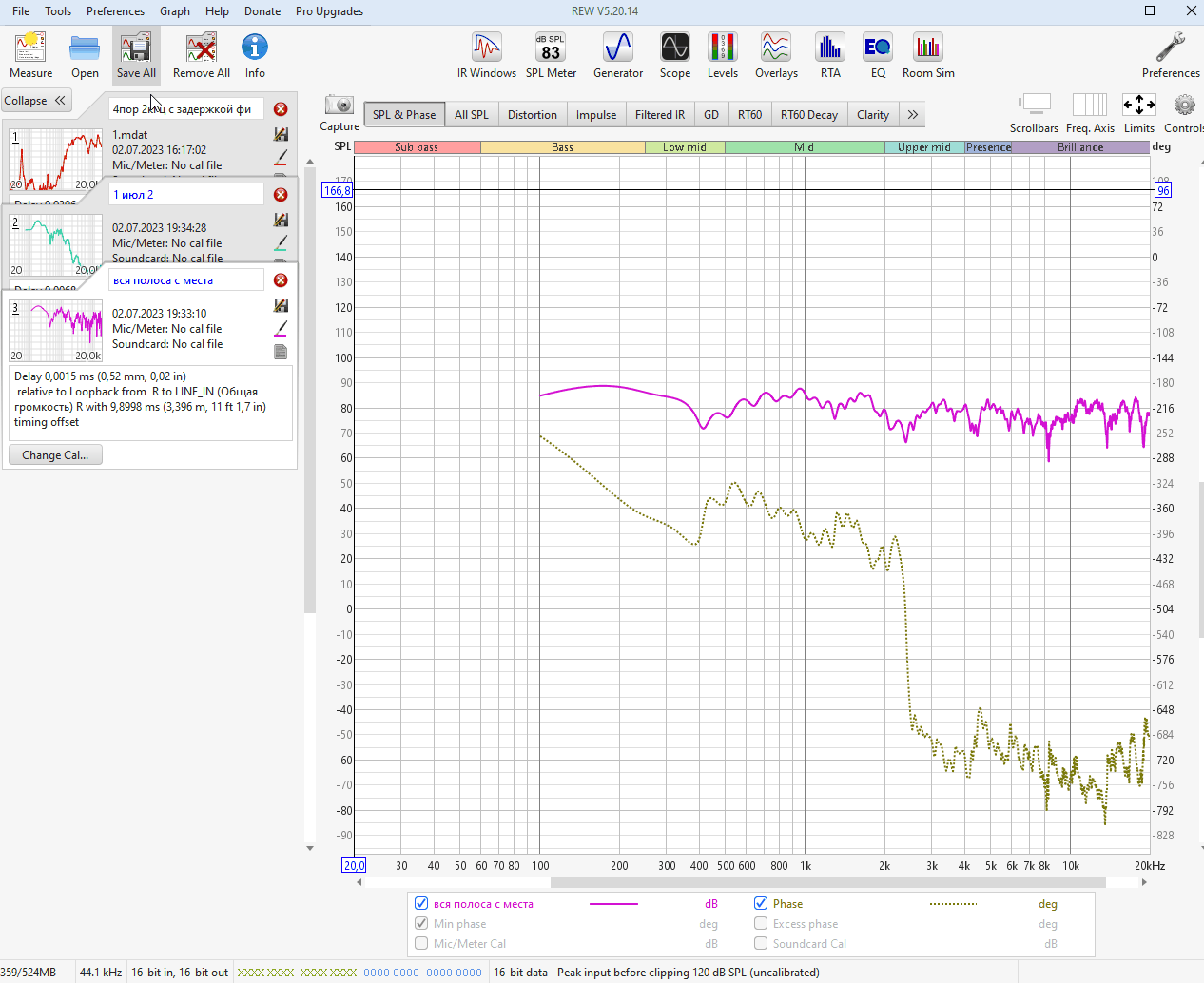Open the graph Limits dialog
The image size is (1204, 983).
click(x=1139, y=113)
